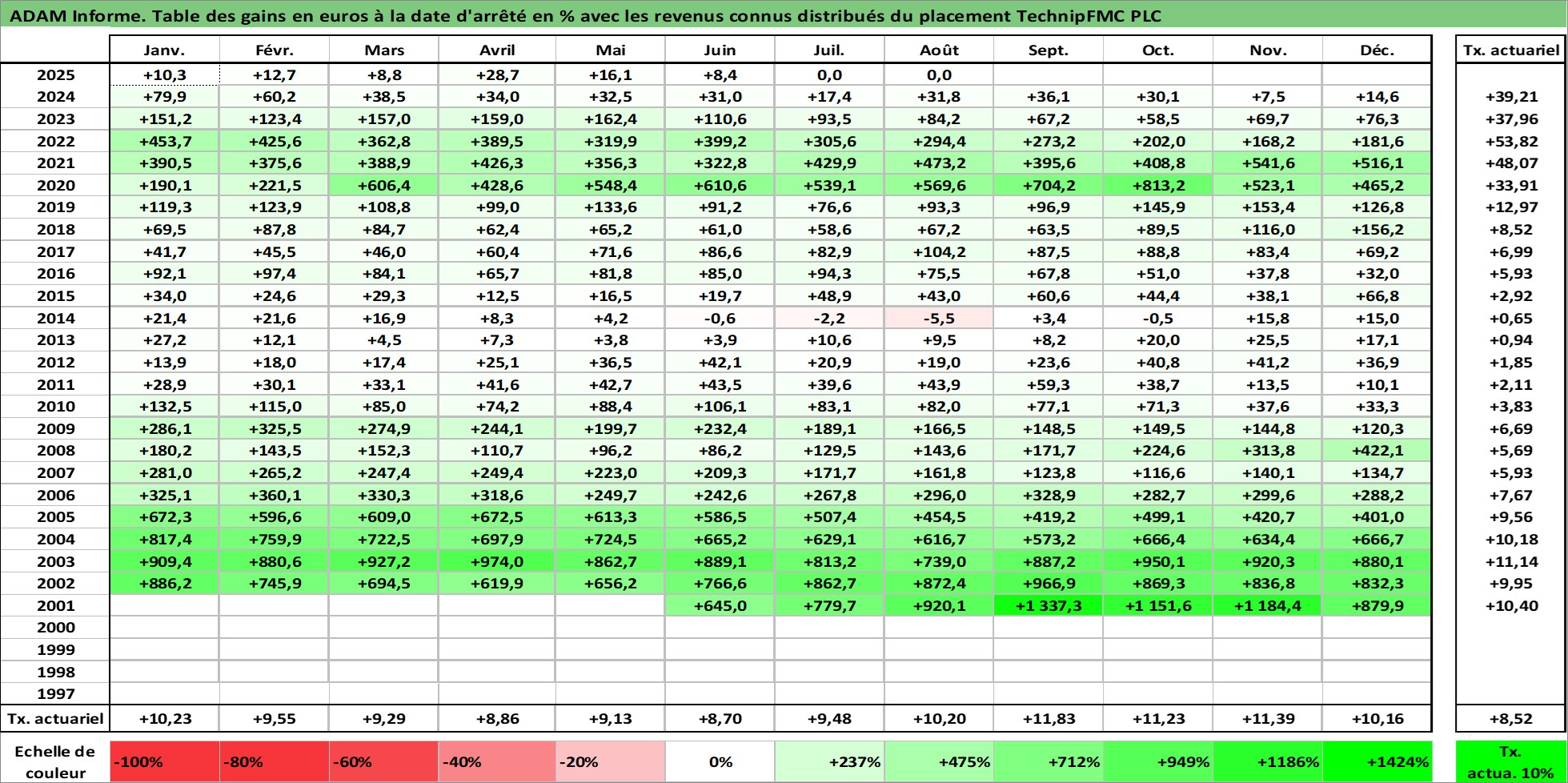Screen dimensions: 1568x783
Task: Click the 'Echelle de couleur' label
Action: click(55, 761)
